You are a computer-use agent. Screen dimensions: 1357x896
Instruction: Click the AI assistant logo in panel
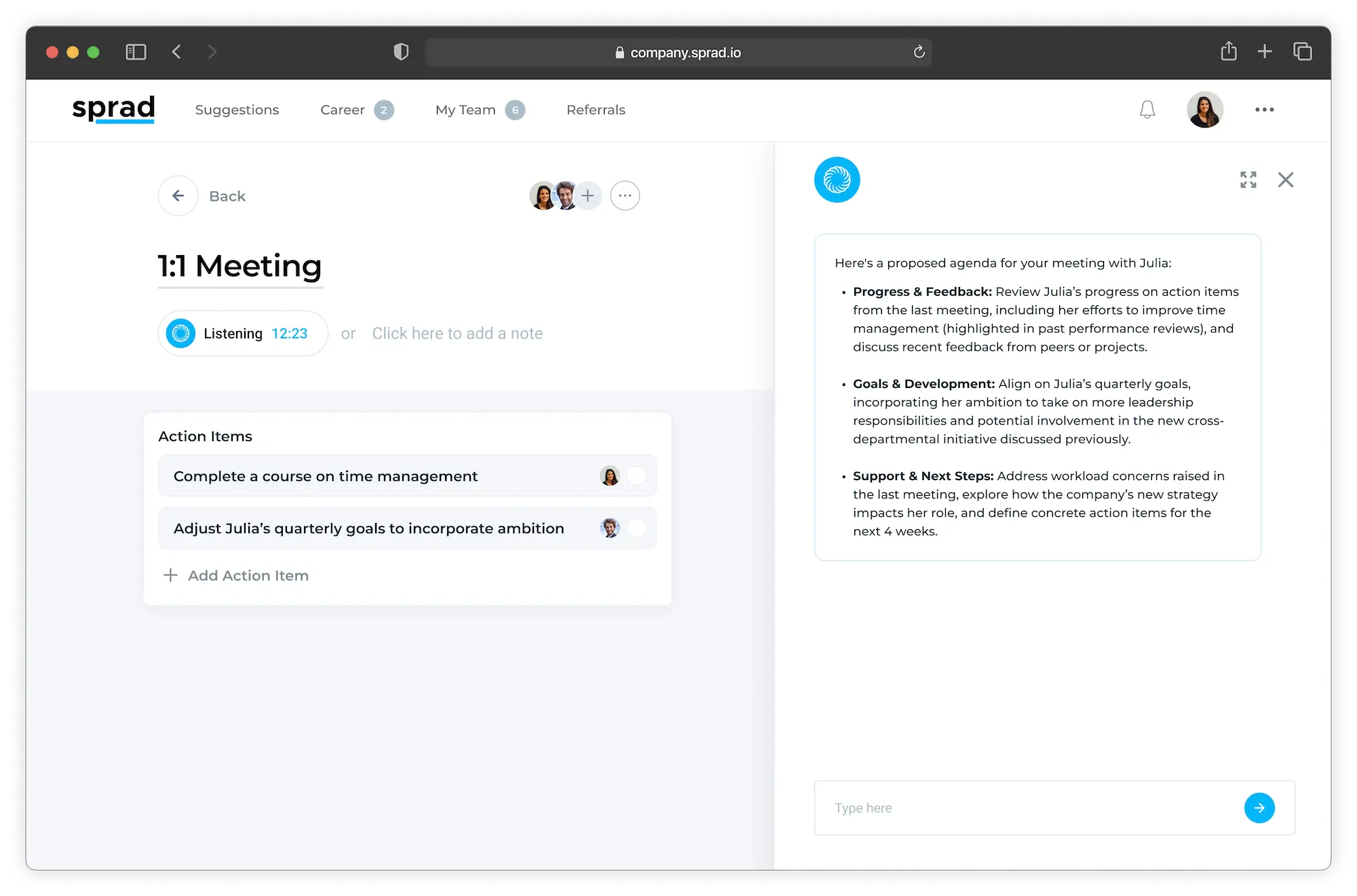(x=837, y=180)
